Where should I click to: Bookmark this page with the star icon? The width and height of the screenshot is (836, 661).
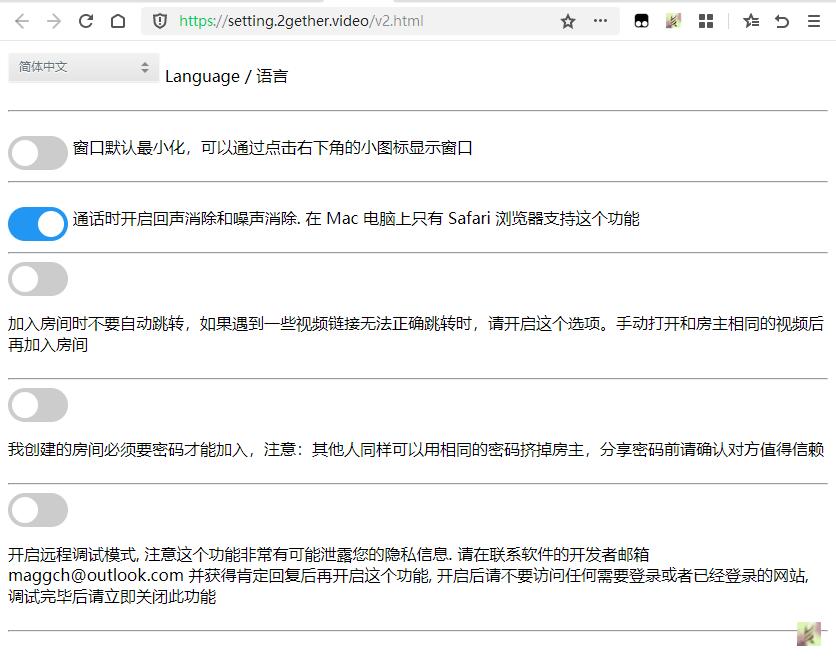tap(568, 21)
